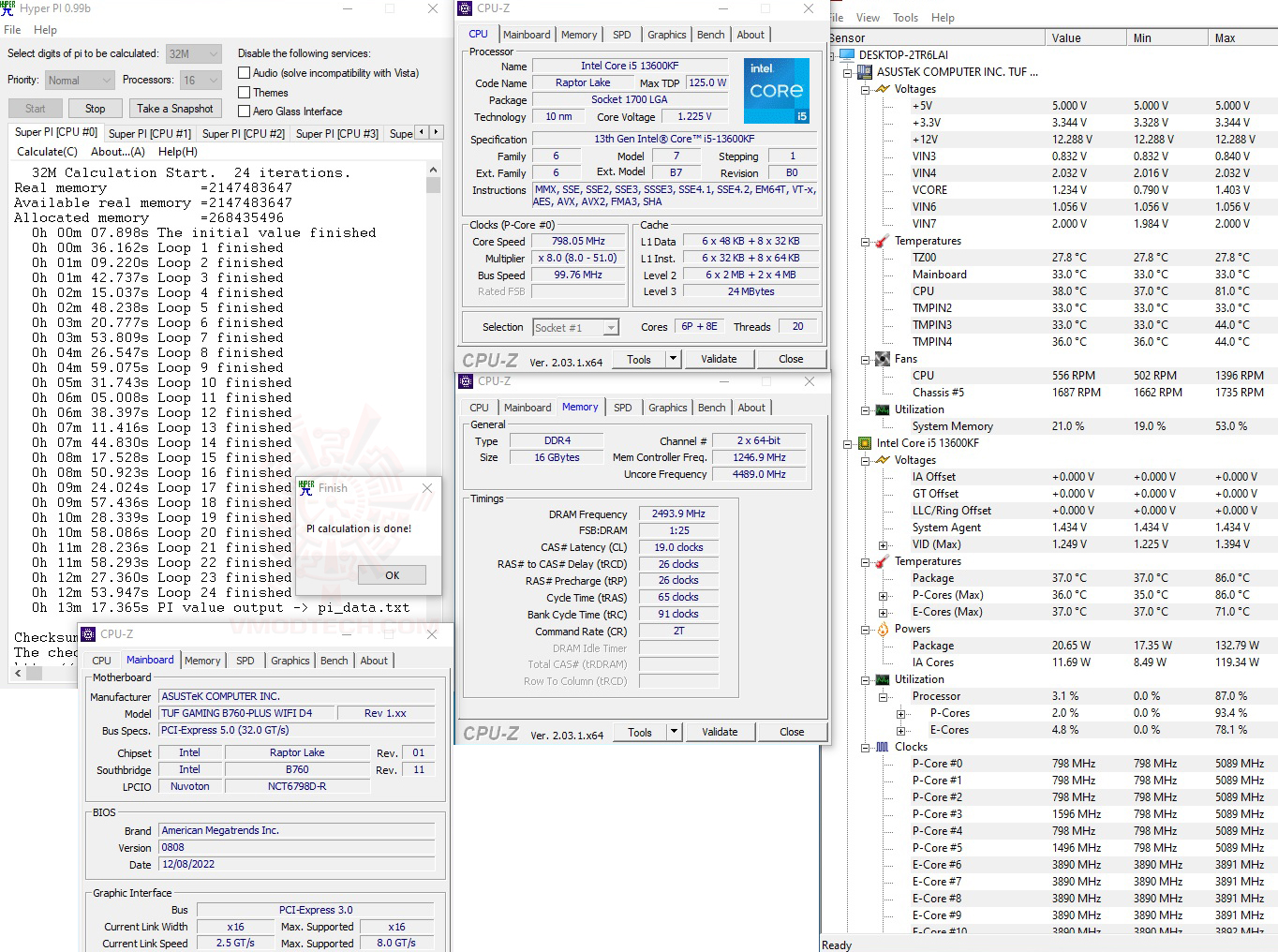Screen dimensions: 1278x952
Task: Open Tools dropdown arrow in CPU-Z CPU window
Action: pyautogui.click(x=673, y=359)
